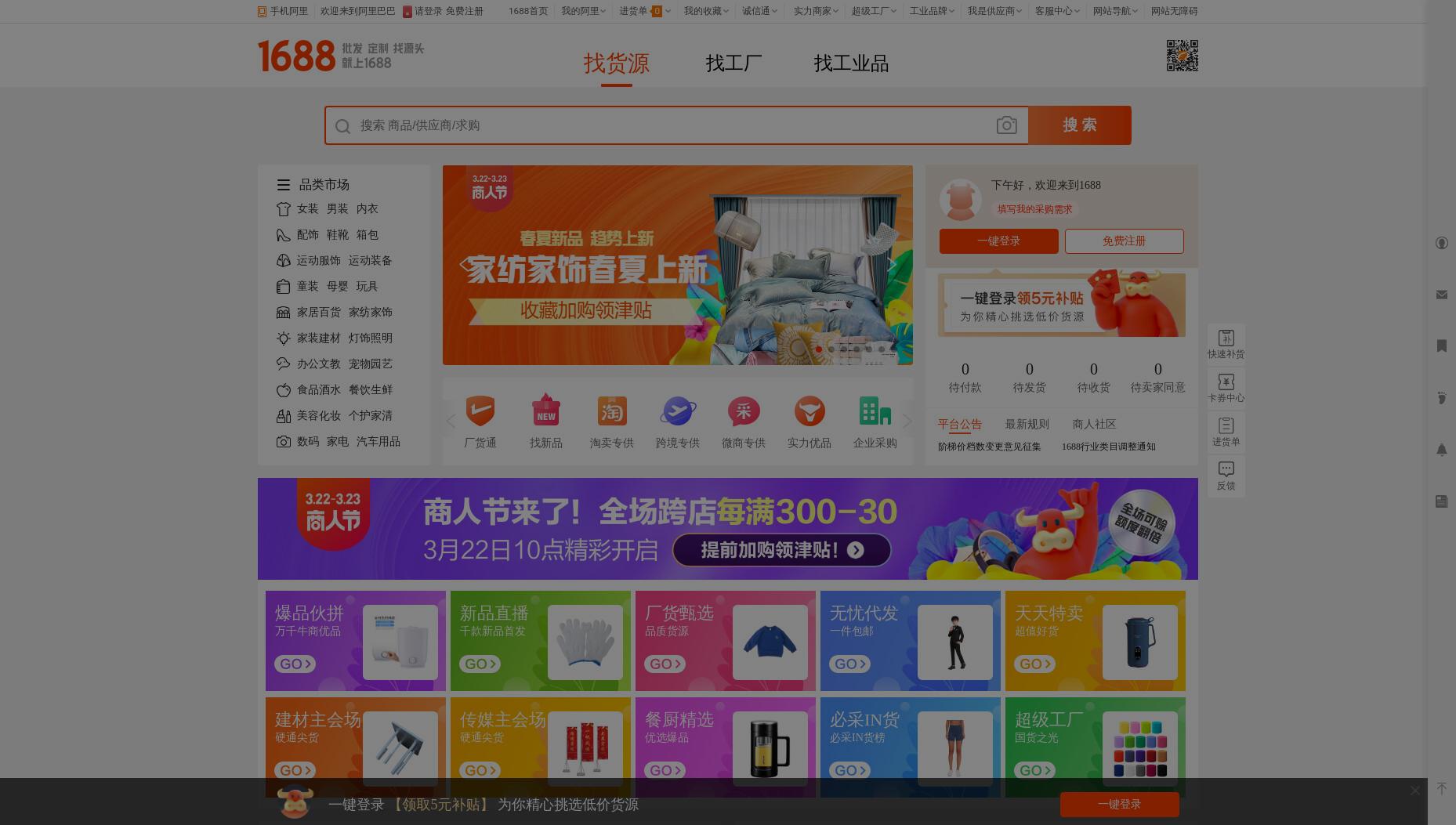Click the profile avatar icon on far-right strip
Screen dimensions: 1456x825
[1441, 243]
